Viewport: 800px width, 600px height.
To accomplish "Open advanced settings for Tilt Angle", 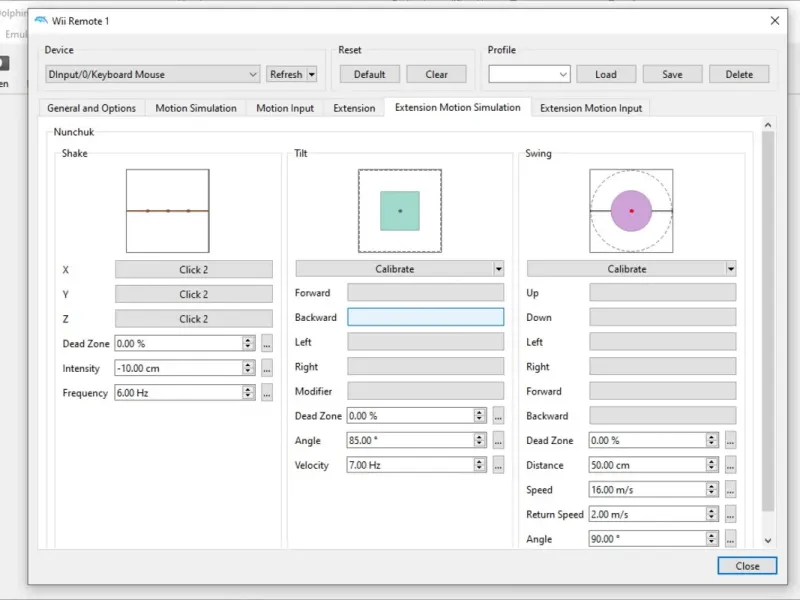I will point(498,441).
